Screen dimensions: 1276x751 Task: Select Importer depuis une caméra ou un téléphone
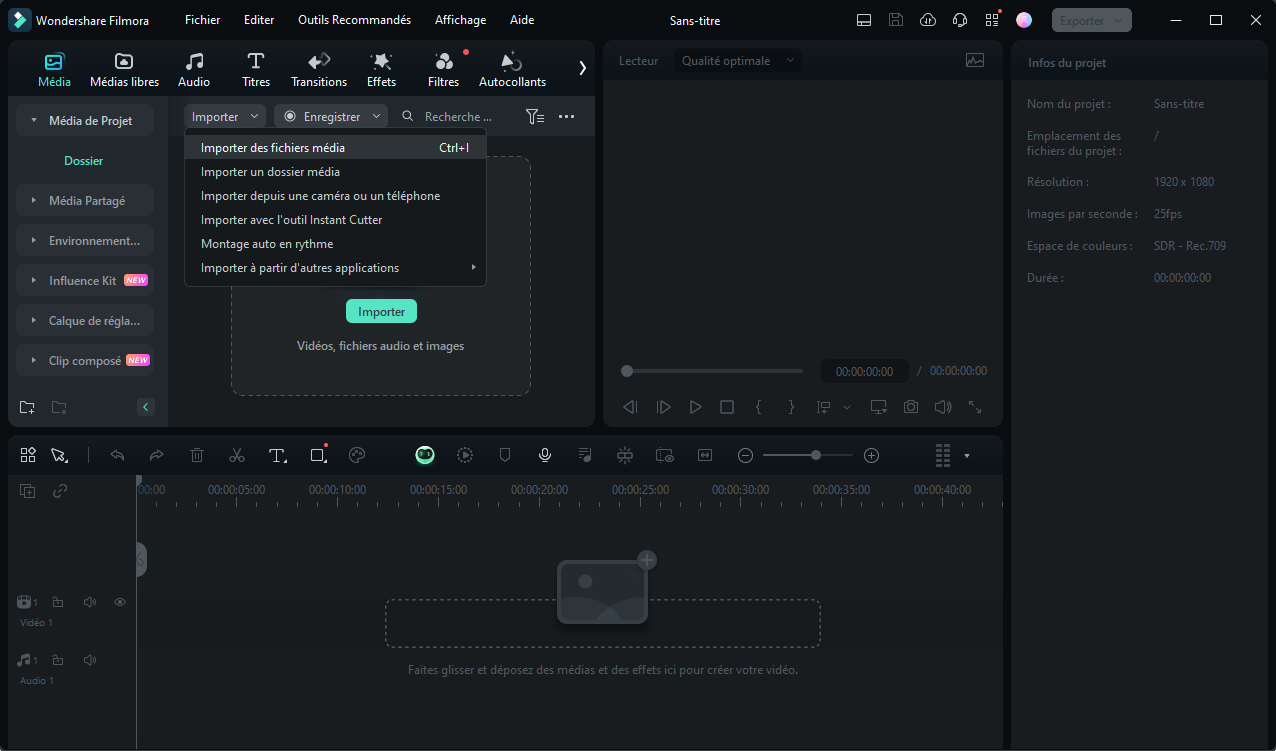(335, 196)
